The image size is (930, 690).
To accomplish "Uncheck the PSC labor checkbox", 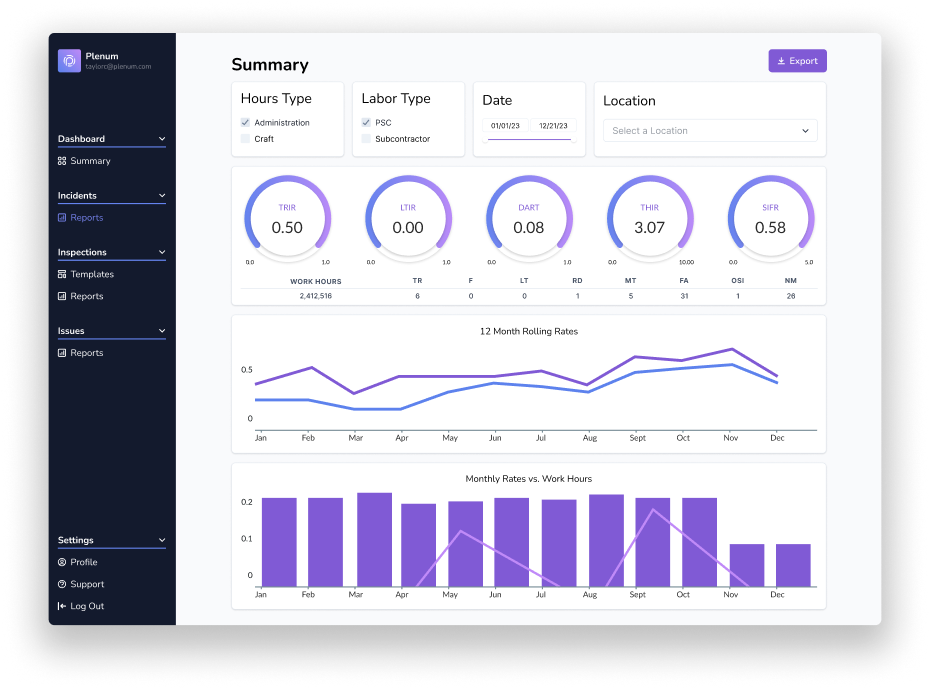I will [x=366, y=123].
